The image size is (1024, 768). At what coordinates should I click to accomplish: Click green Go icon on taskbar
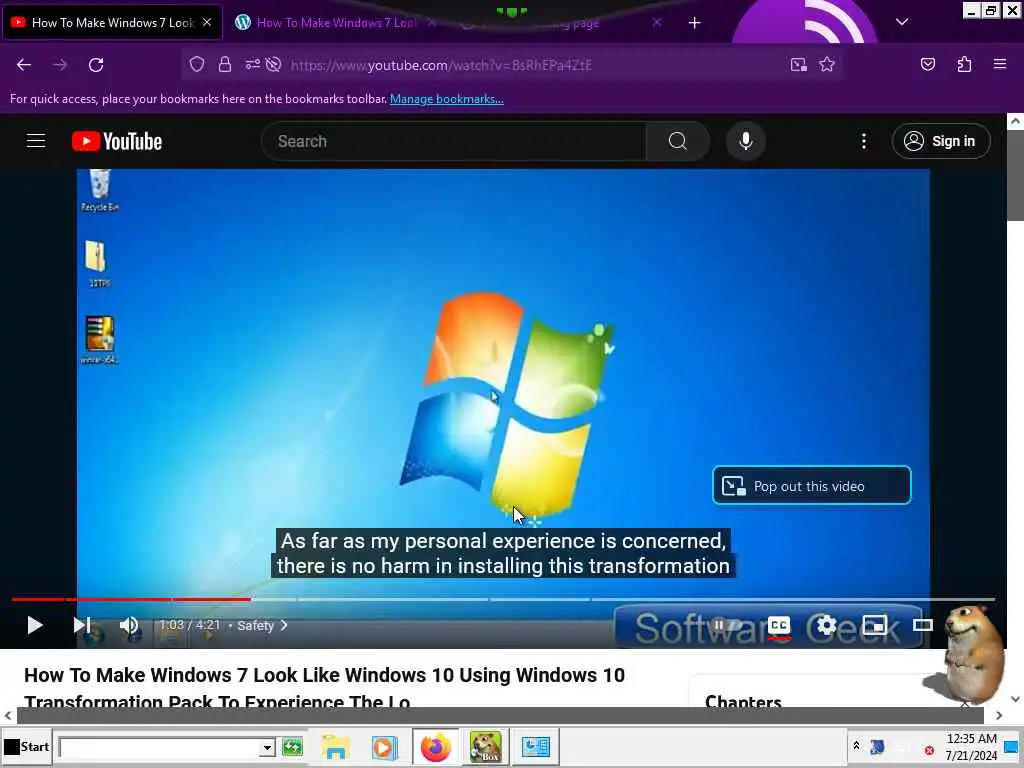292,746
